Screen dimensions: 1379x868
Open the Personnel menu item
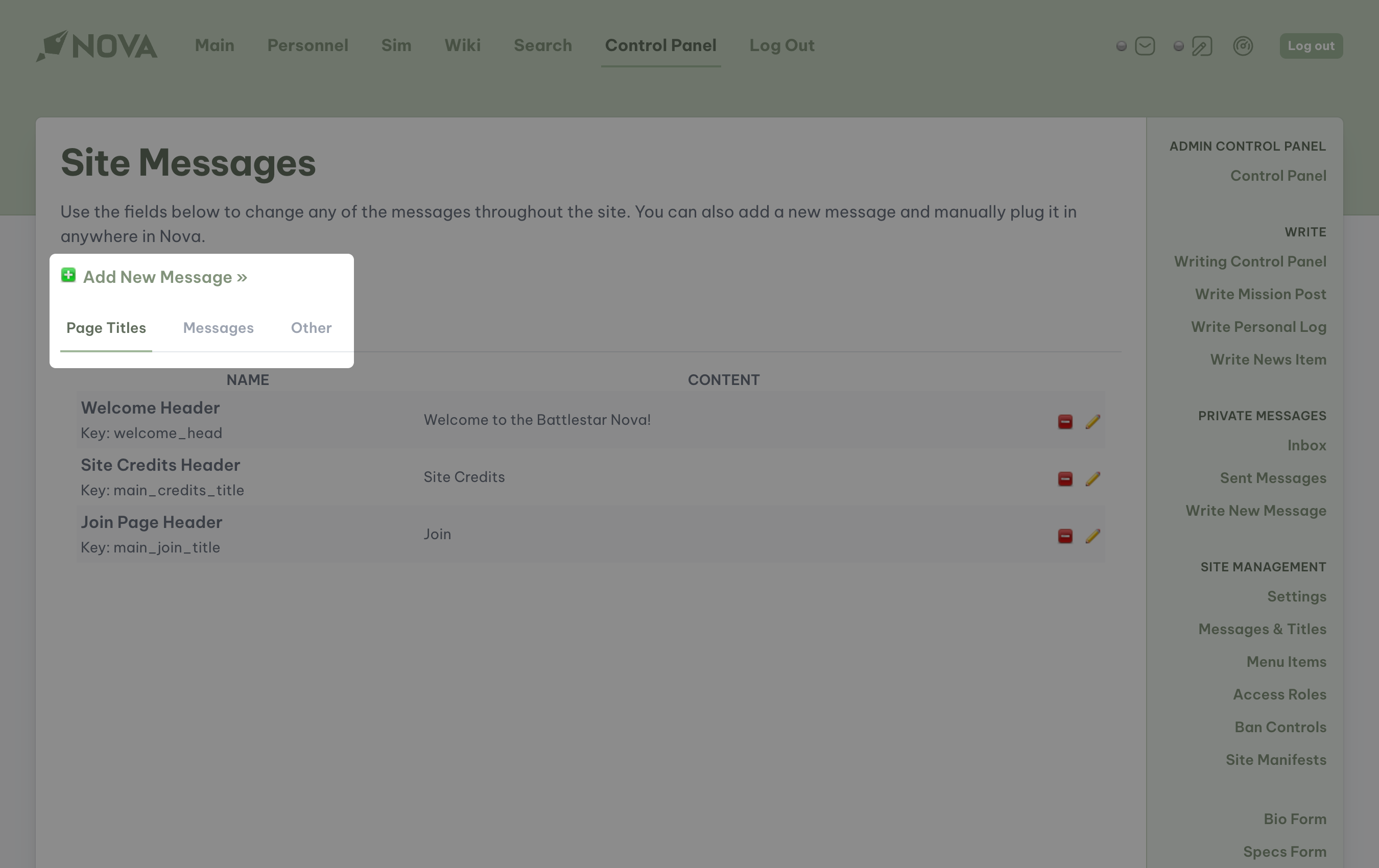(x=307, y=45)
